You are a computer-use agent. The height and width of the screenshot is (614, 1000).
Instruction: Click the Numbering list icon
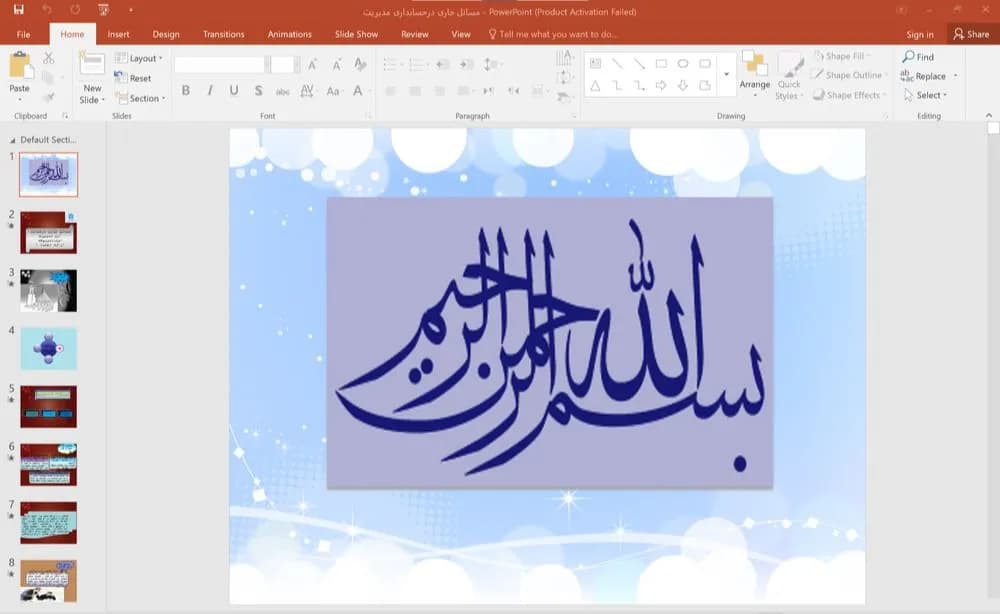coord(417,64)
